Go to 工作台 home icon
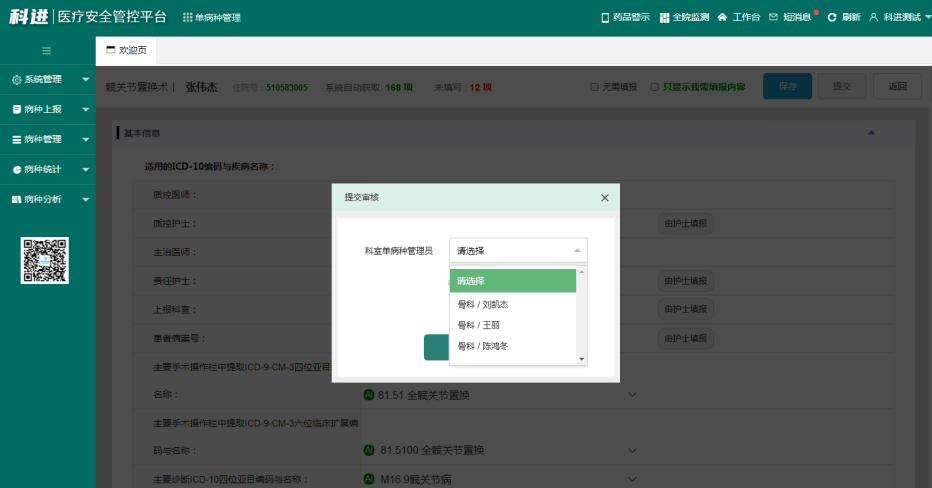This screenshot has height=488, width=932. coord(722,18)
